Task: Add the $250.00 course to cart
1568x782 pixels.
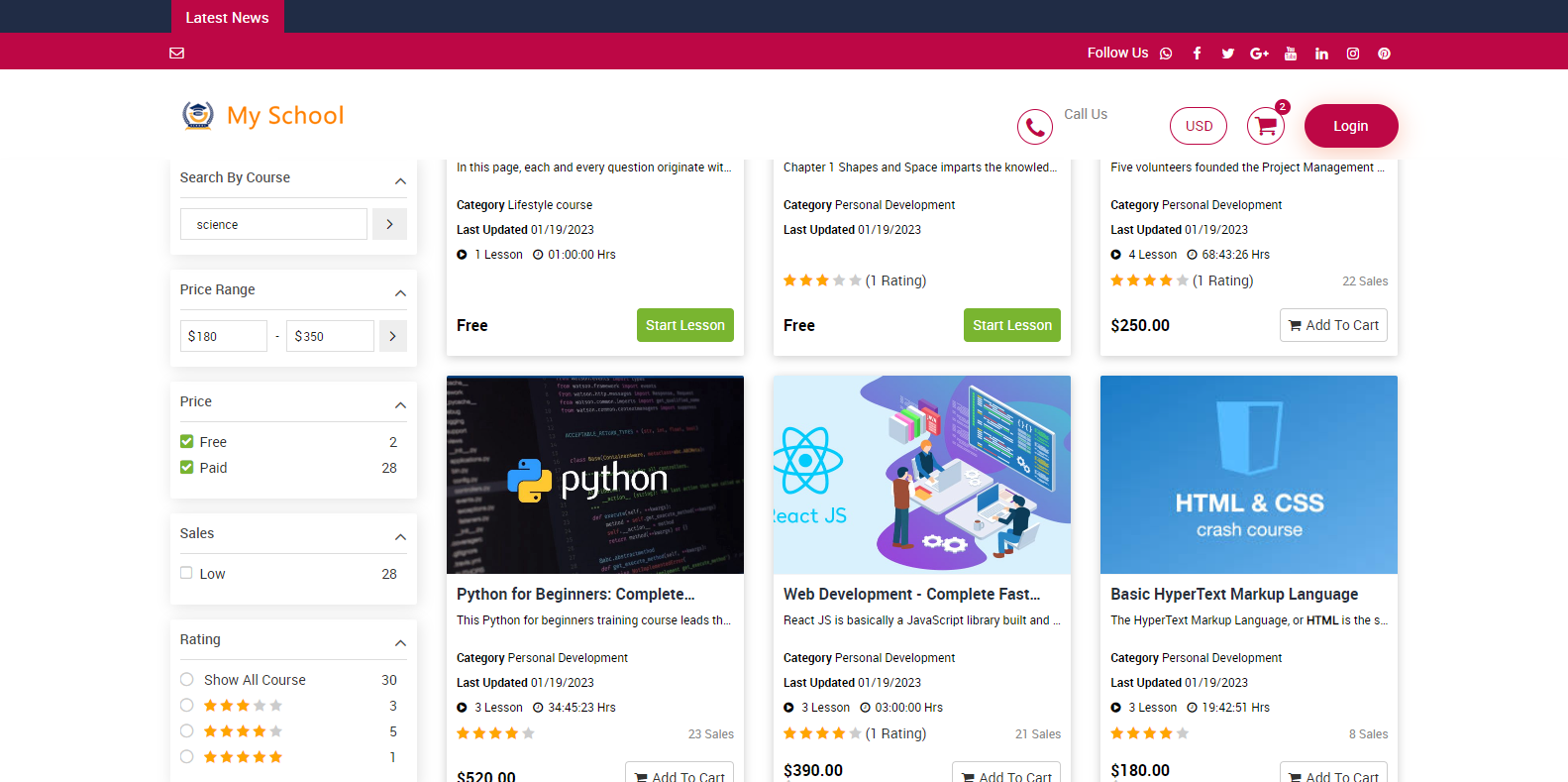Action: tap(1332, 325)
